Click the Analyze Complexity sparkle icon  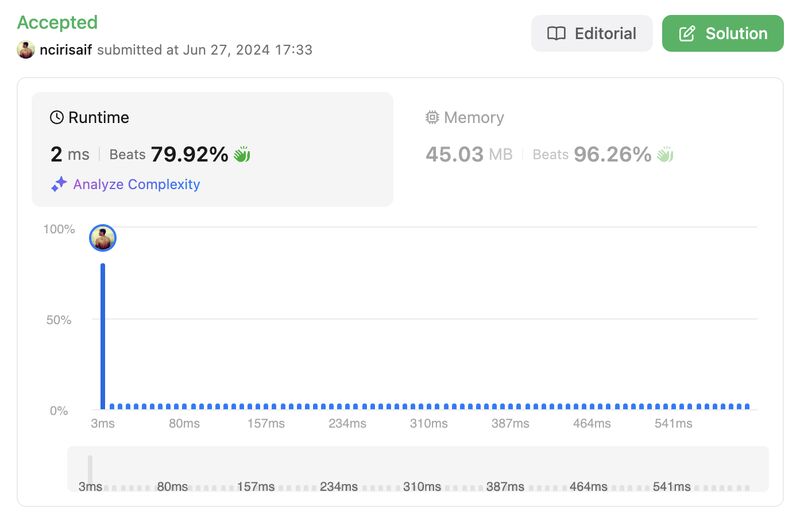[x=59, y=184]
